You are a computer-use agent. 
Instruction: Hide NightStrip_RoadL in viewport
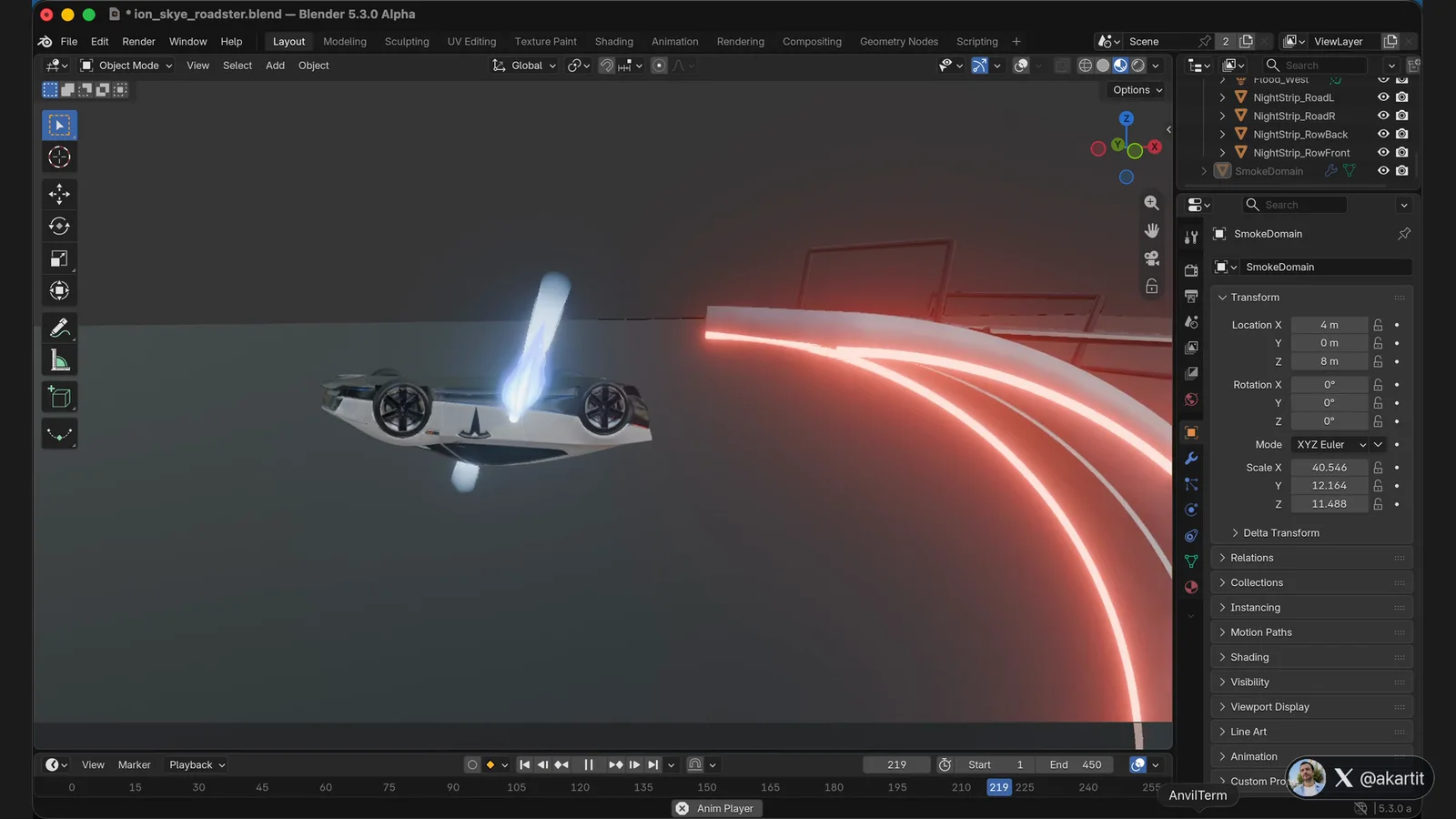click(1383, 97)
